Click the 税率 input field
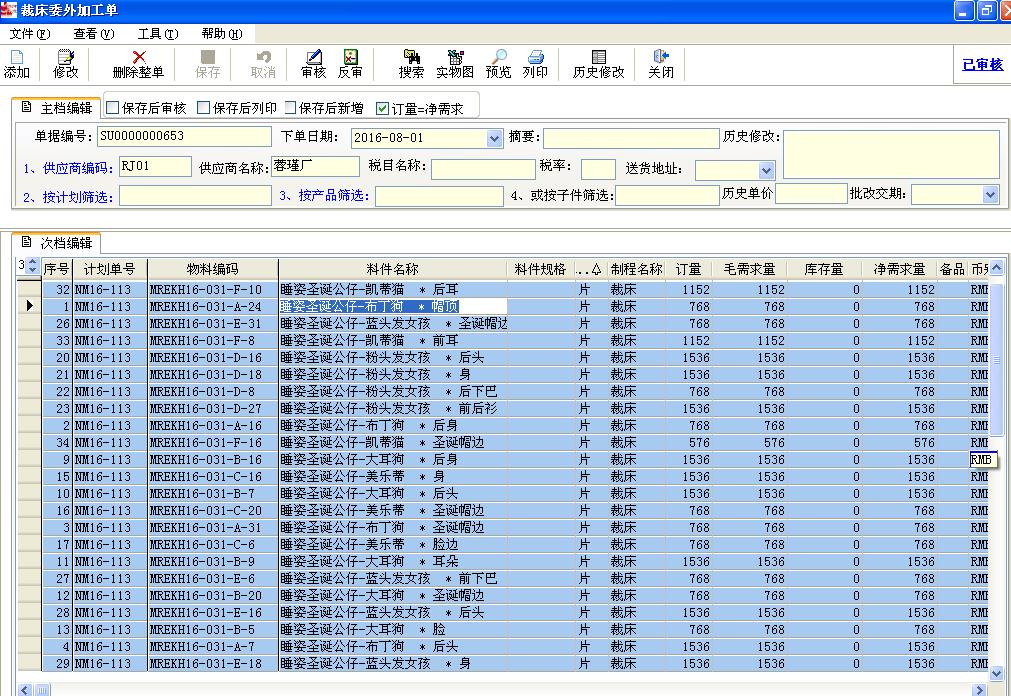The image size is (1011, 696). pos(598,169)
